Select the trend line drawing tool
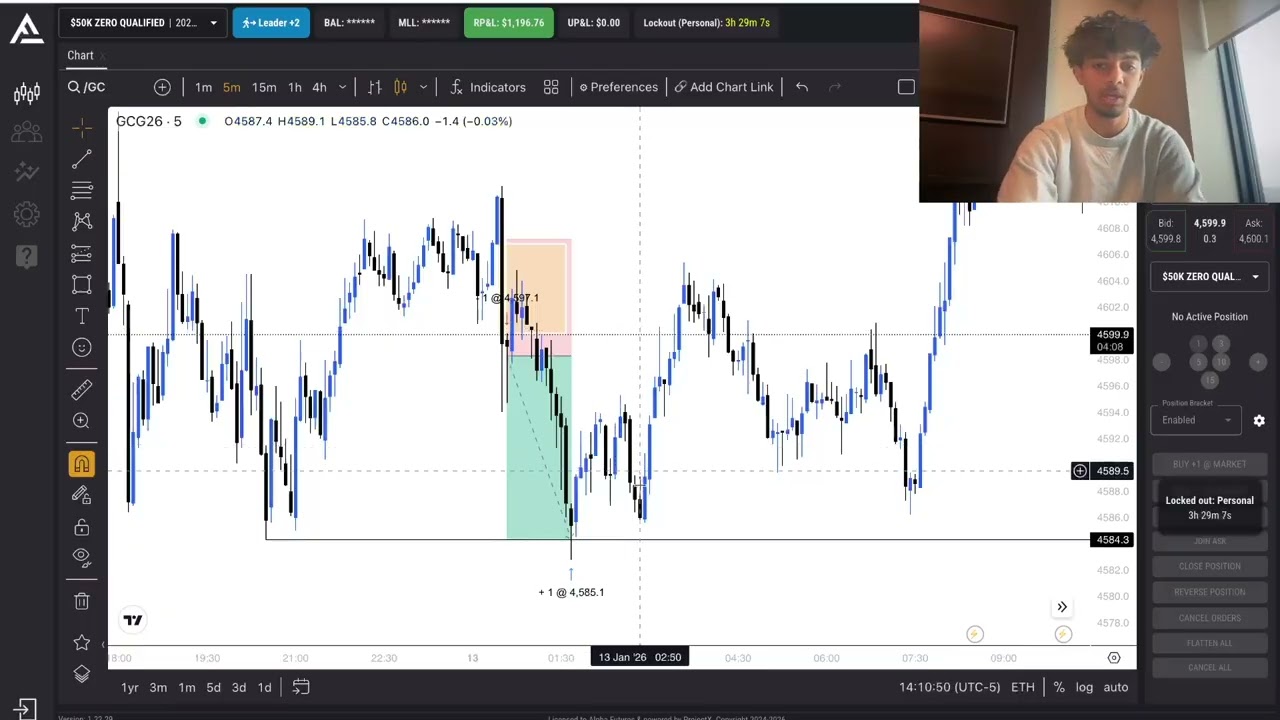The height and width of the screenshot is (720, 1280). click(82, 159)
